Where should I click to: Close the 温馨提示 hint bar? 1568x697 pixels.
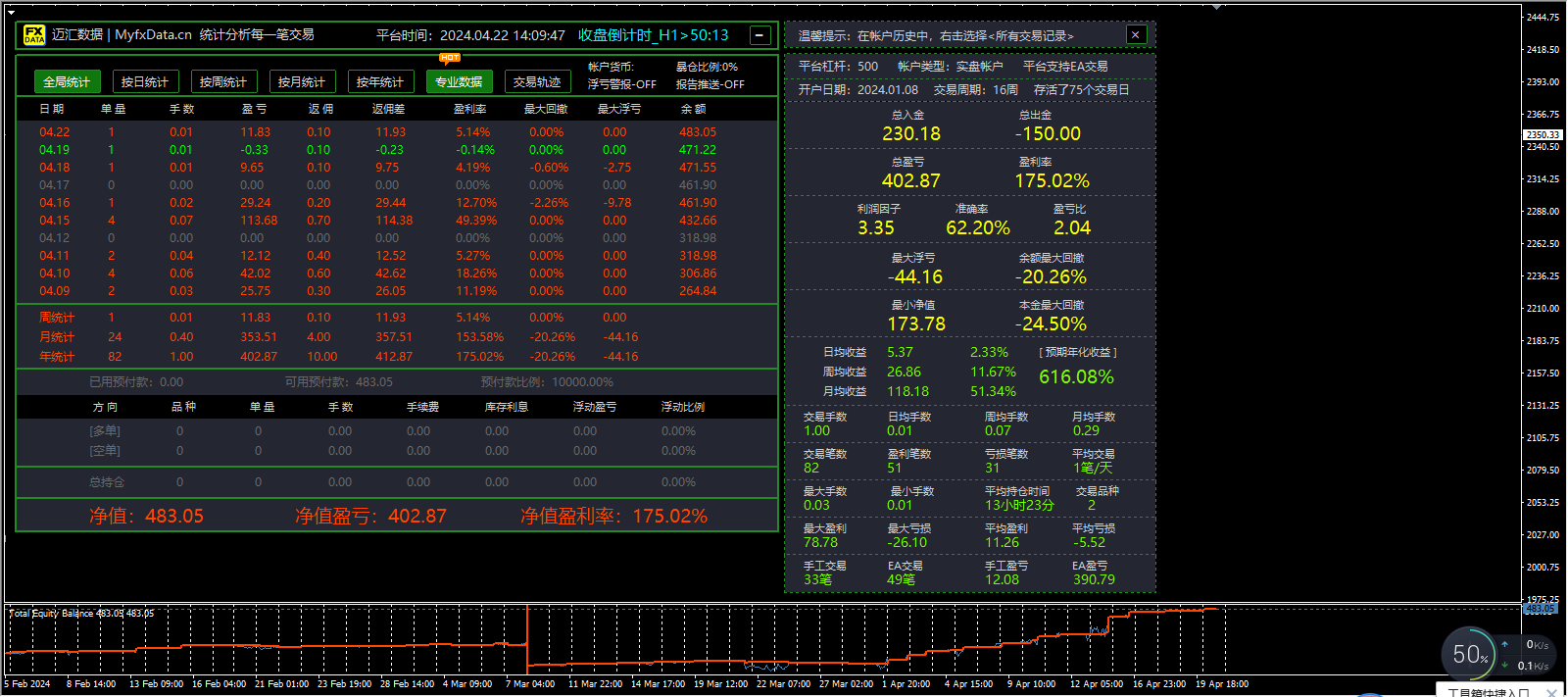point(1135,34)
